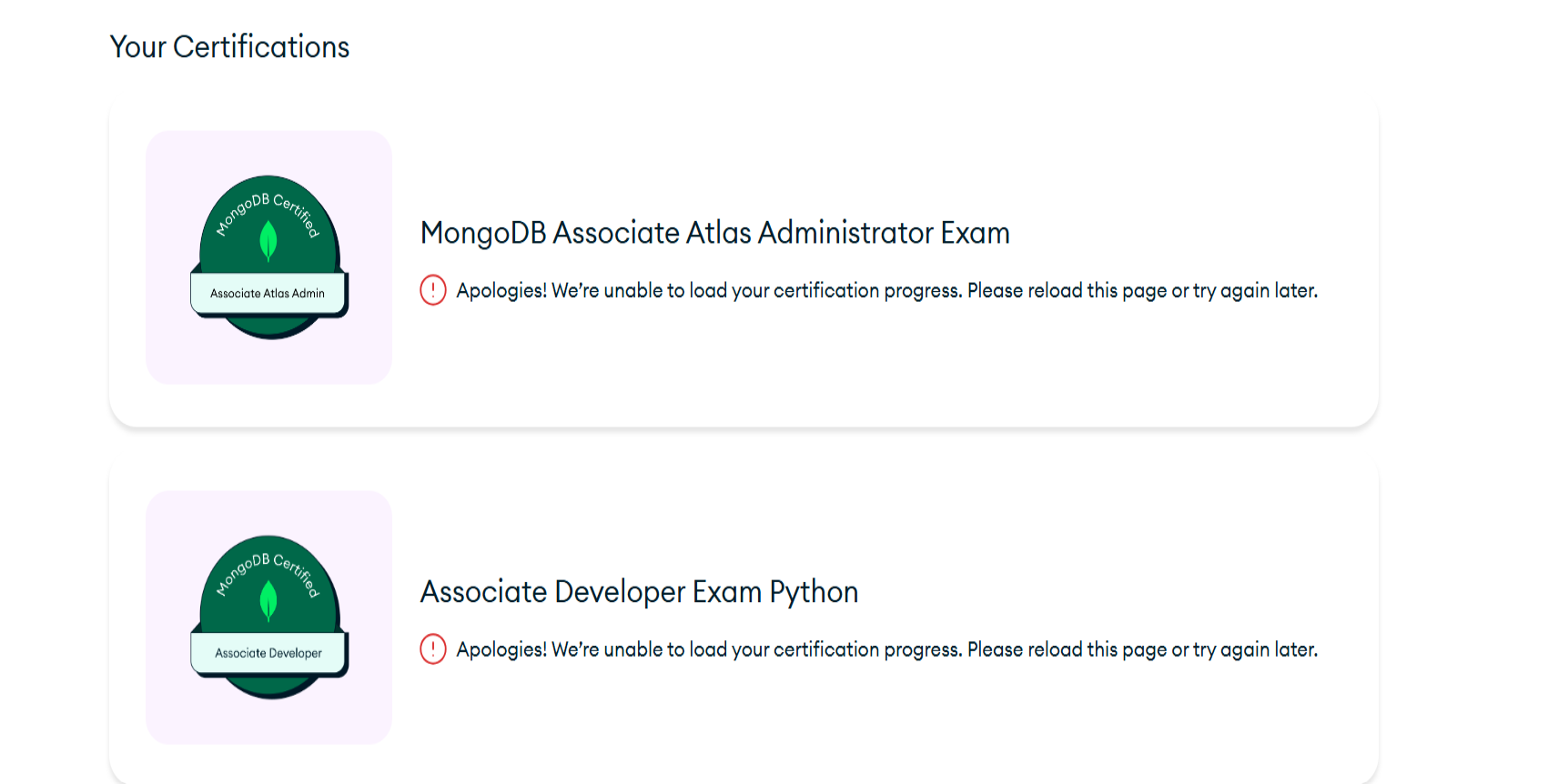This screenshot has height=784, width=1548.
Task: Select the Associate Atlas Admin badge ribbon label
Action: tap(268, 294)
